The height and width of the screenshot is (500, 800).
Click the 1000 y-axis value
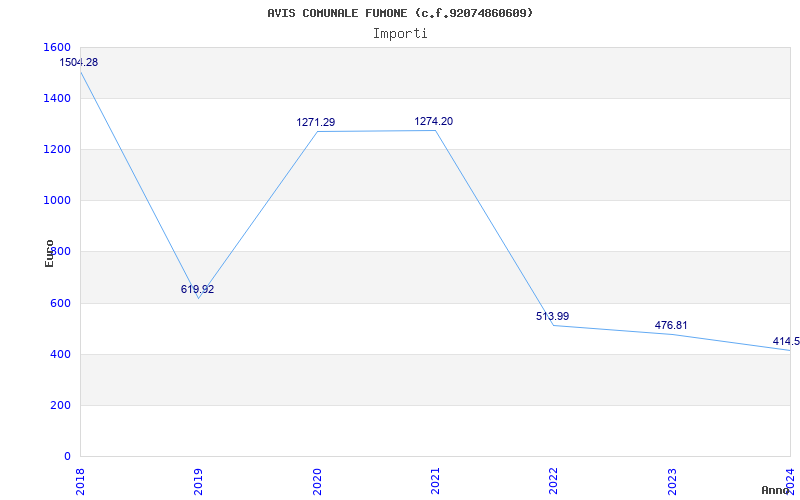coord(58,201)
